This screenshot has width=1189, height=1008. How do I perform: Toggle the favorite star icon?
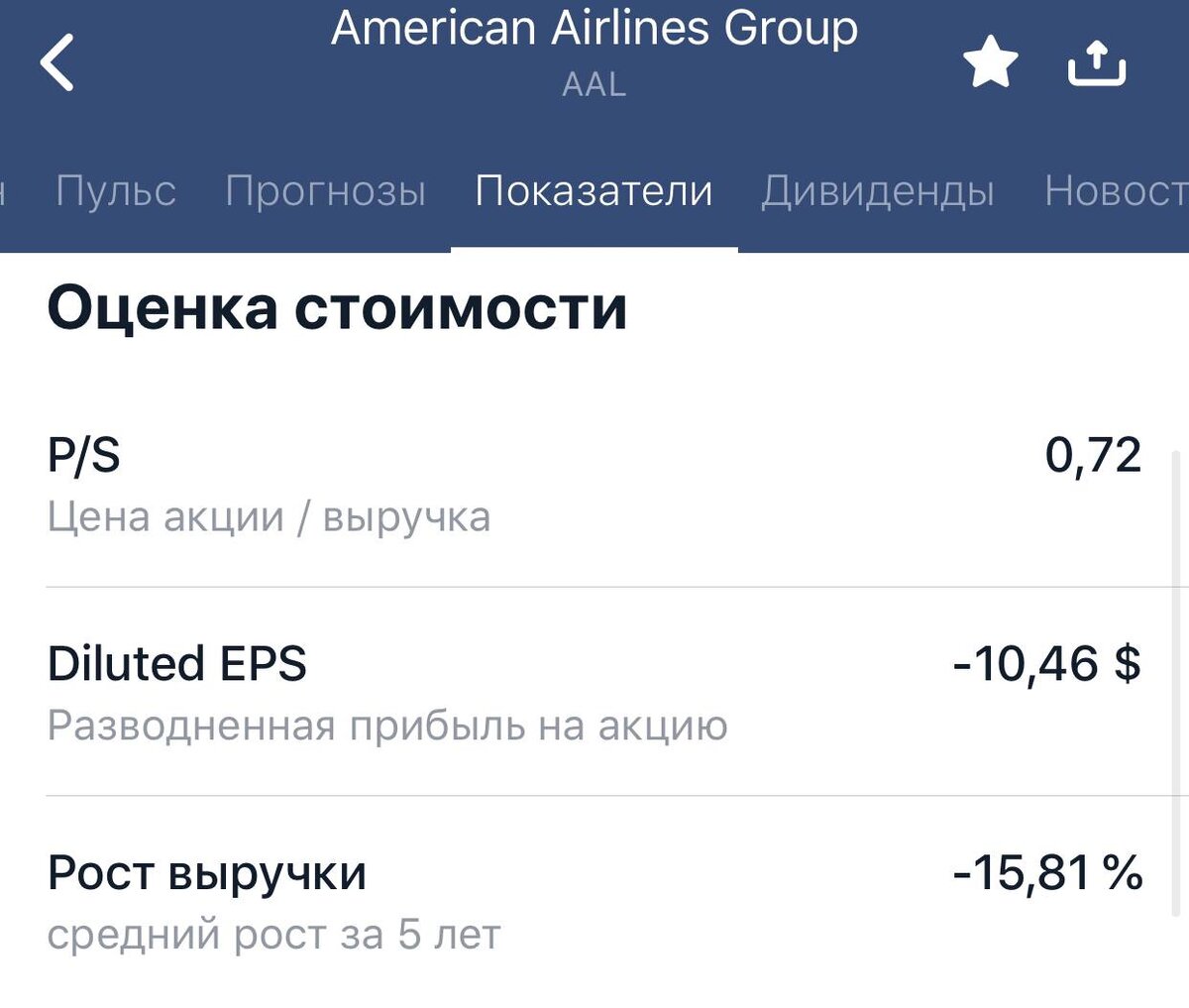[990, 62]
